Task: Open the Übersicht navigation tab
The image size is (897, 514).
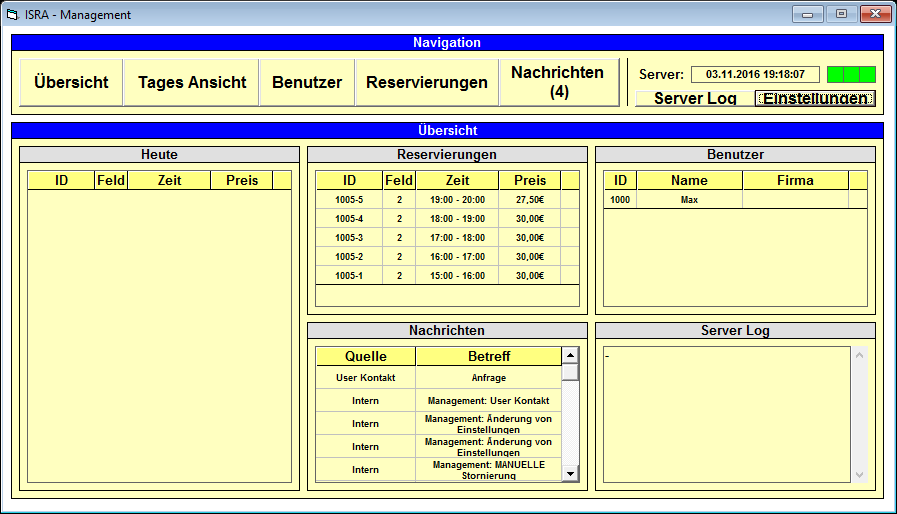Action: click(x=71, y=82)
